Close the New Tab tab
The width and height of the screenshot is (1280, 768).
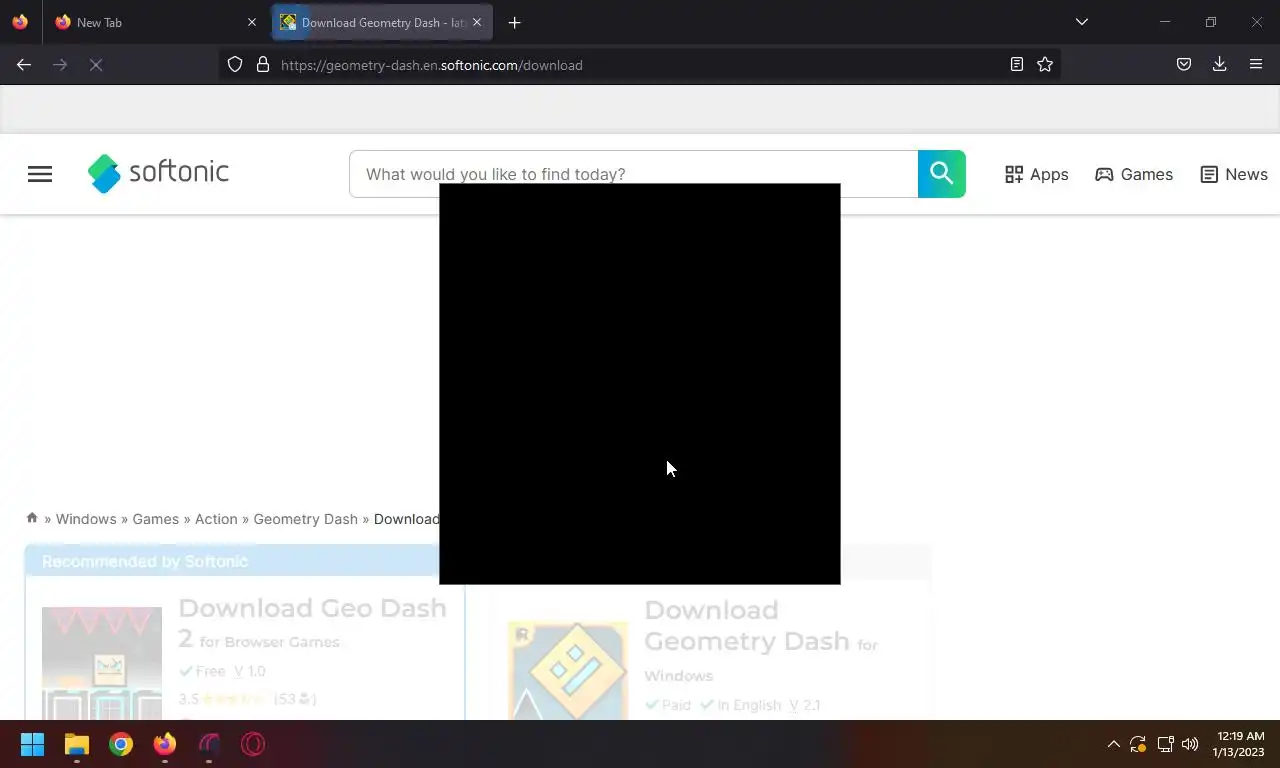pyautogui.click(x=252, y=22)
